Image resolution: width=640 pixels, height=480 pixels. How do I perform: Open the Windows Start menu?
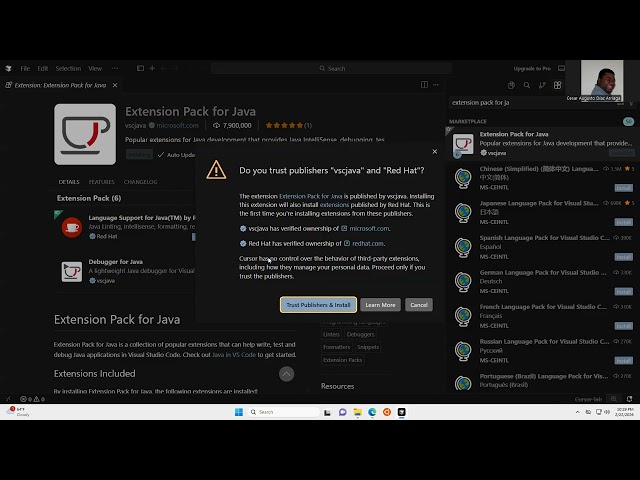click(239, 412)
